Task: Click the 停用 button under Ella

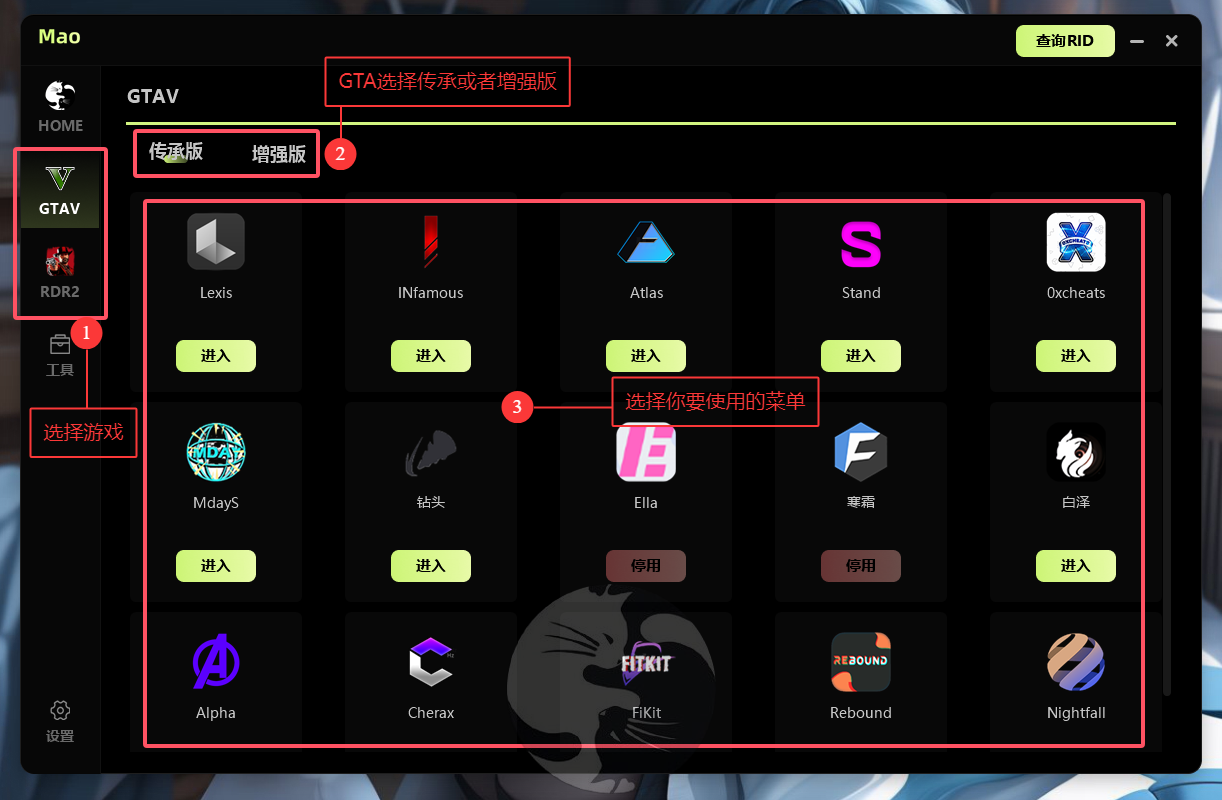Action: [x=646, y=566]
